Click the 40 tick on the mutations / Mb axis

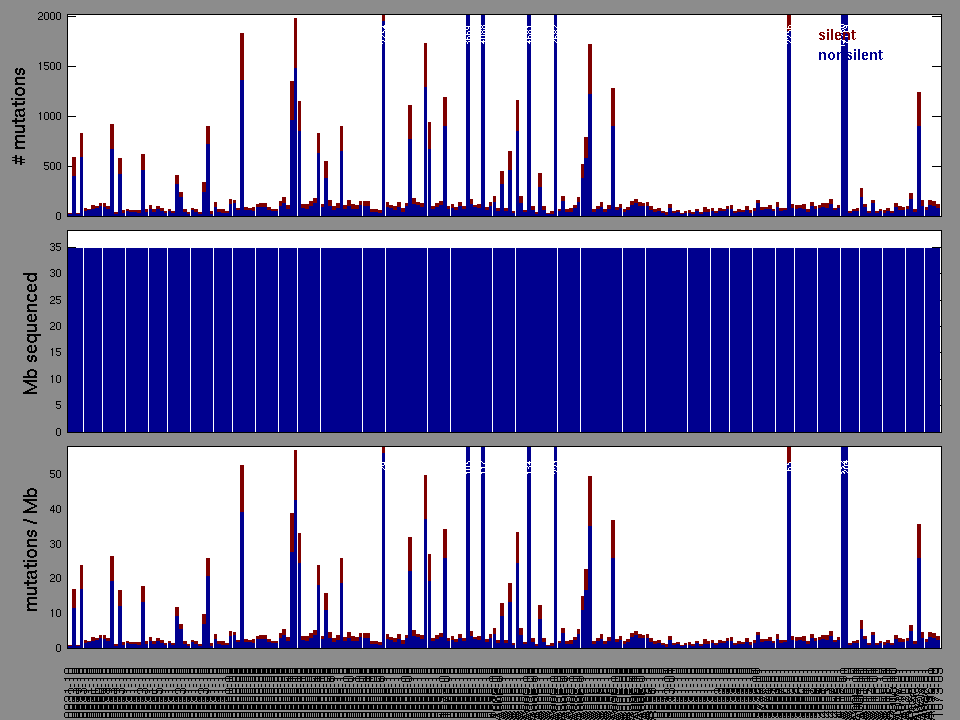[x=54, y=509]
